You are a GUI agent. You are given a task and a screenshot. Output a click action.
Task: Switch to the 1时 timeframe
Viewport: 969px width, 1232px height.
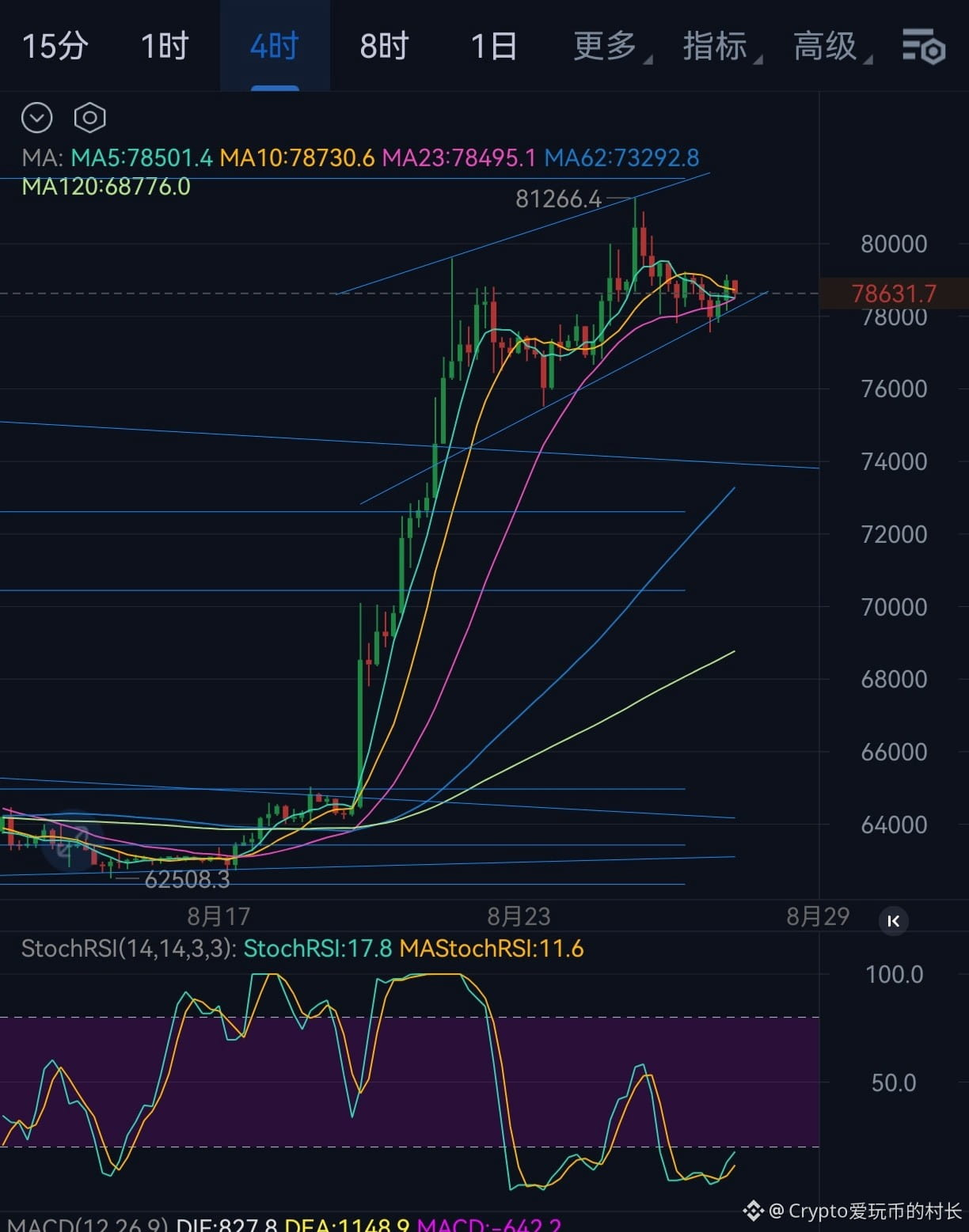tap(165, 46)
